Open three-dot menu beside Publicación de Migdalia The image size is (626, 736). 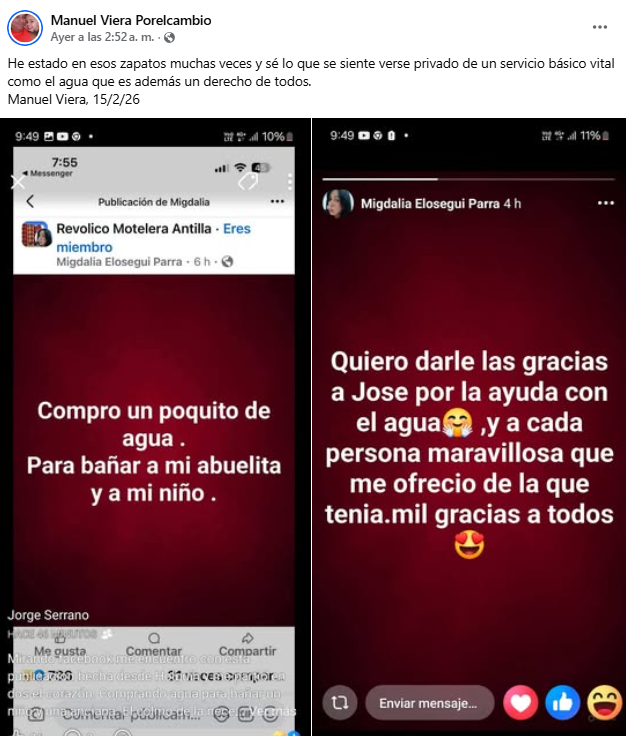pyautogui.click(x=277, y=201)
